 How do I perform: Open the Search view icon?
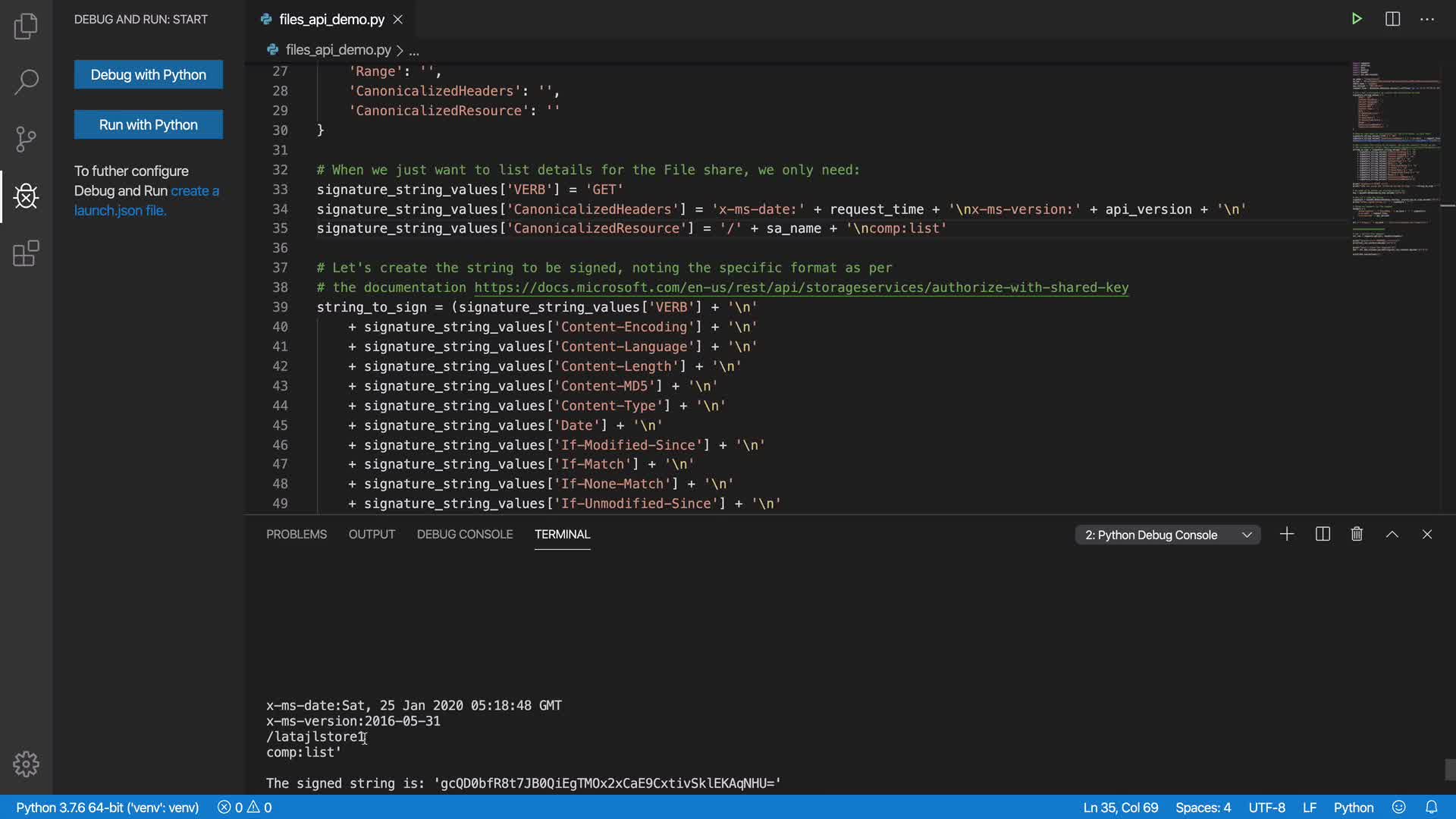coord(26,82)
